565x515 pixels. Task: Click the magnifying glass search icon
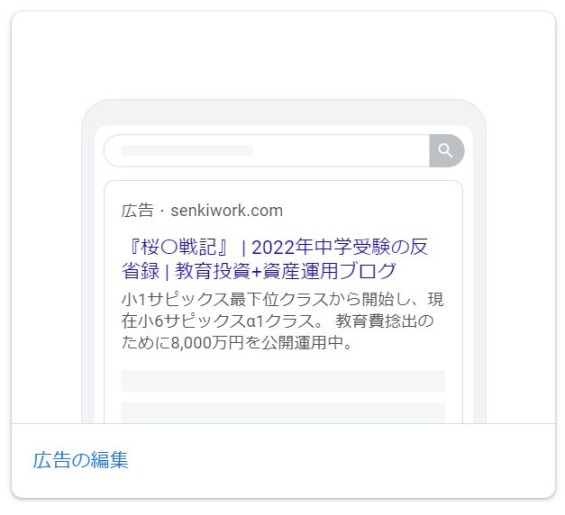(x=446, y=151)
